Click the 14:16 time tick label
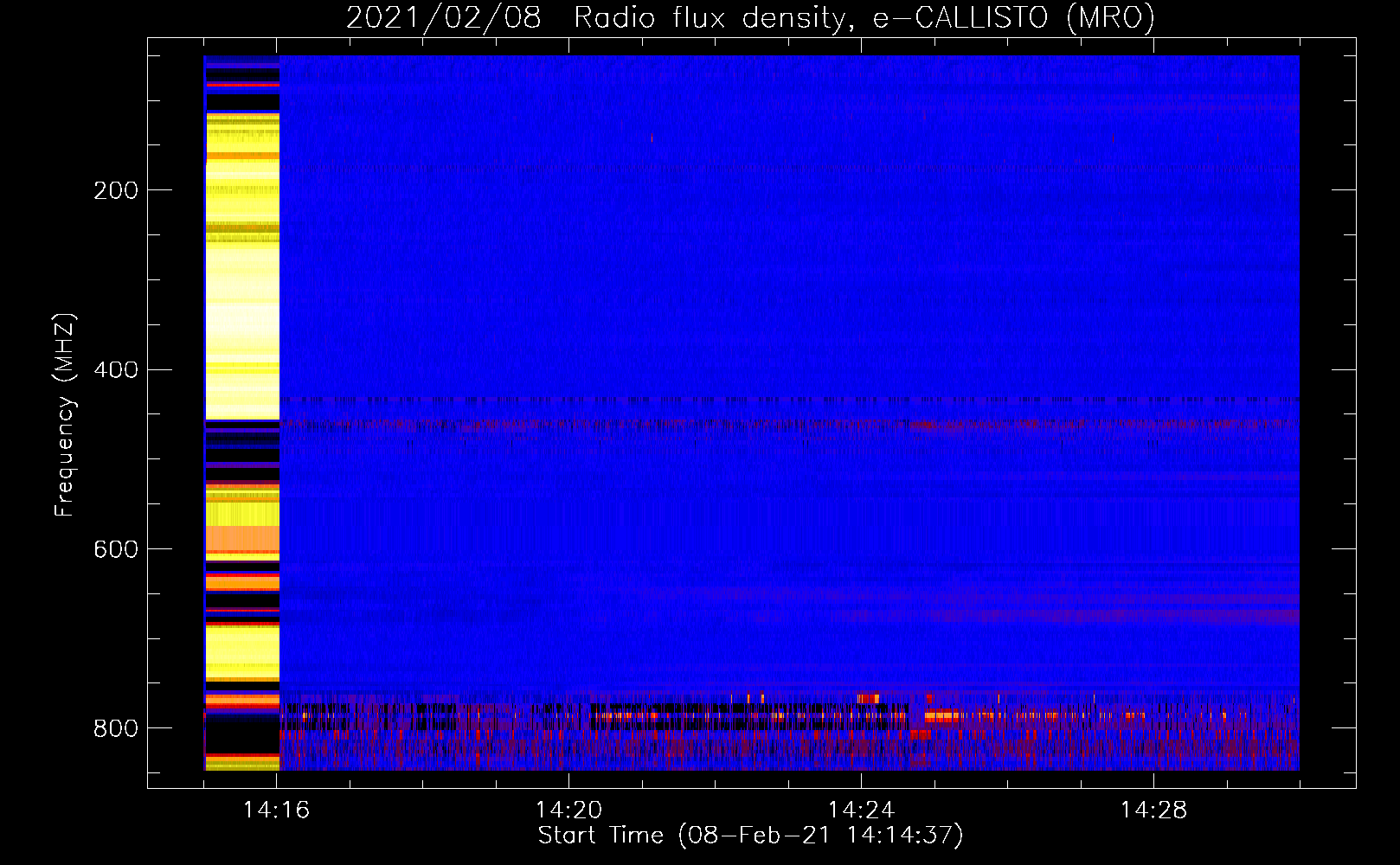The height and width of the screenshot is (865, 1400). (276, 811)
